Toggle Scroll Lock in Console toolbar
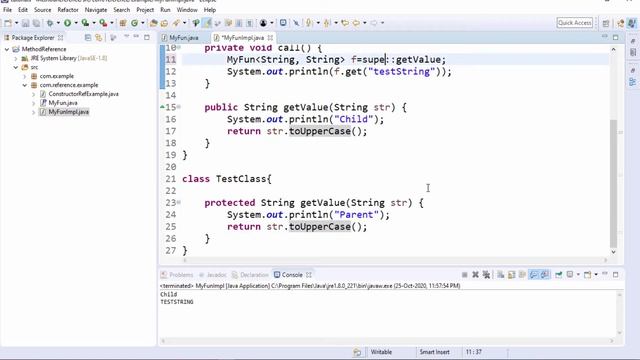Screen dimensions: 640x360 coord(511,275)
